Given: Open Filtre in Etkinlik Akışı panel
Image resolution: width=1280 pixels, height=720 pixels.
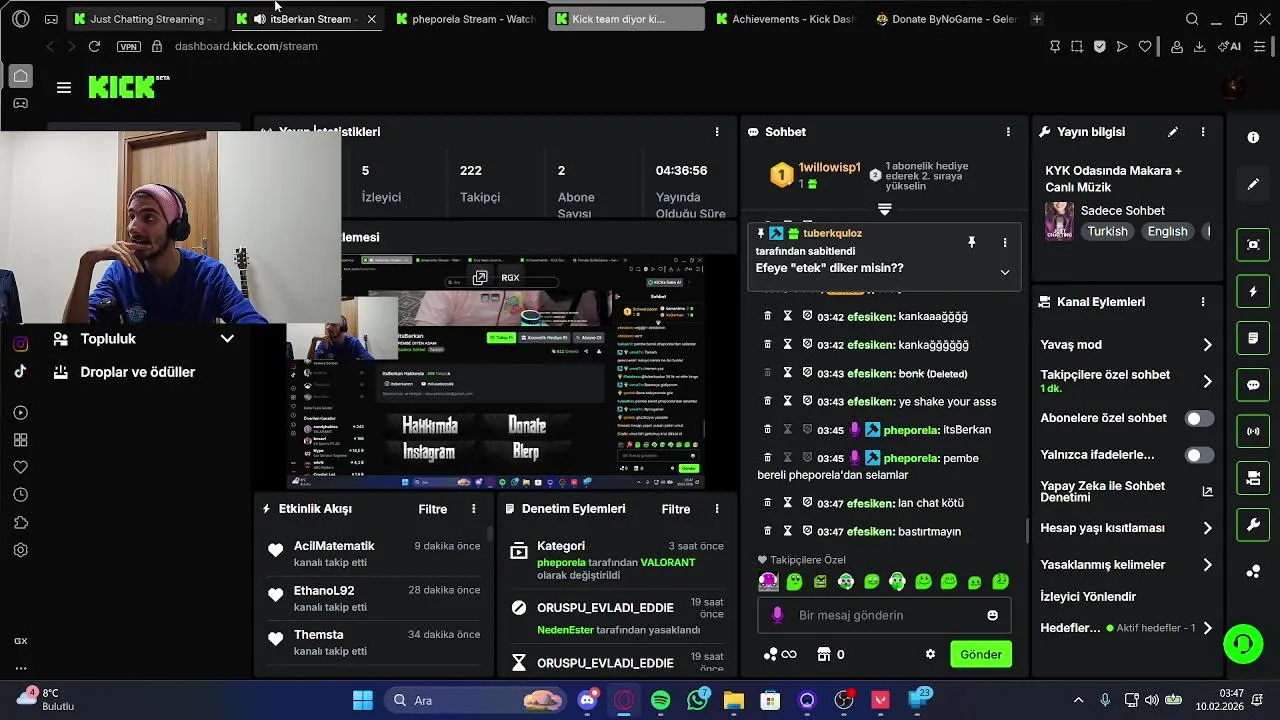Looking at the screenshot, I should point(433,509).
